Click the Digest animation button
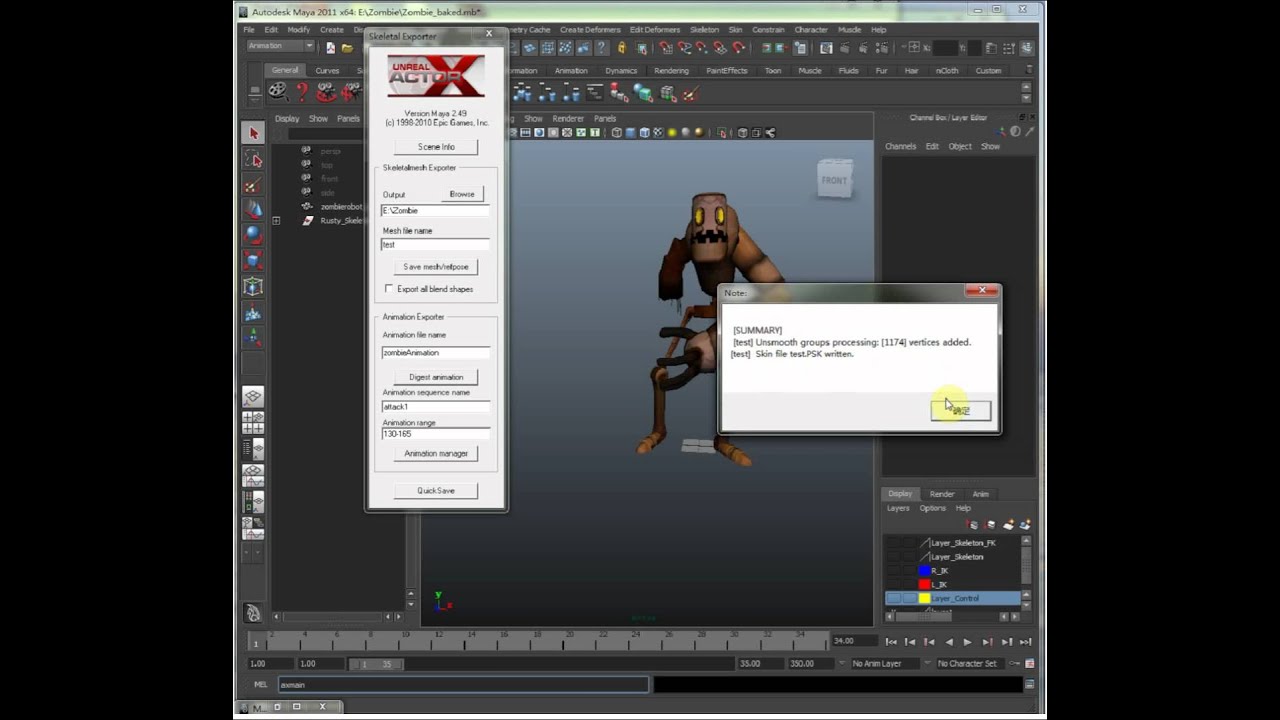1280x720 pixels. click(x=436, y=377)
